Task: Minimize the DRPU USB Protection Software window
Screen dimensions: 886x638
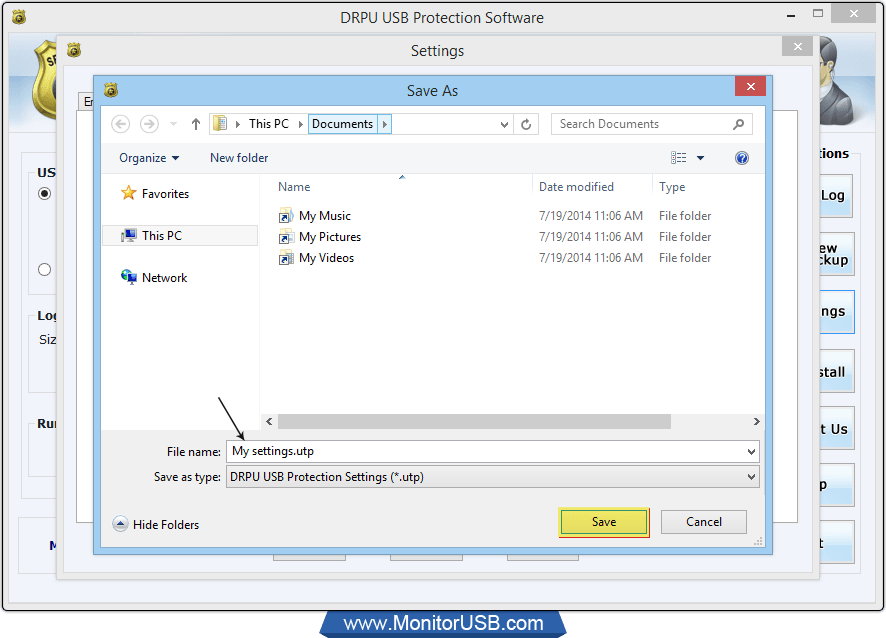Action: coord(791,15)
